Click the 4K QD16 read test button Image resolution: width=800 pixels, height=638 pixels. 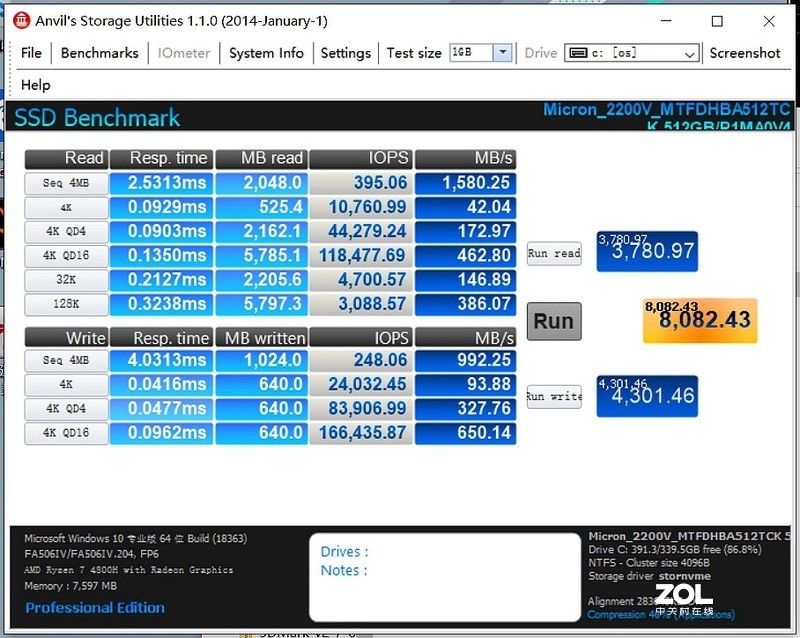tap(66, 255)
